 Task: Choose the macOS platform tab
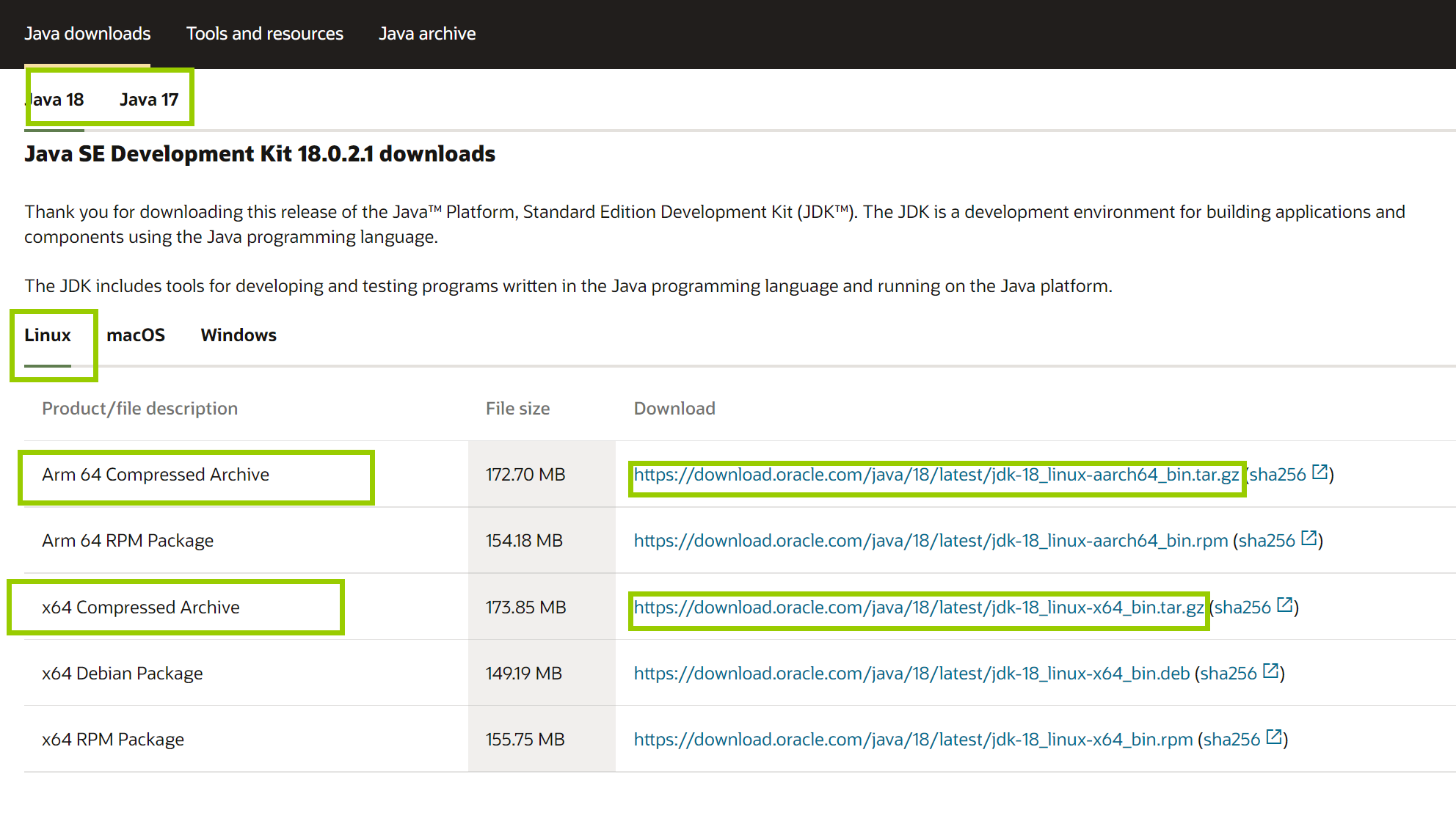coord(136,335)
